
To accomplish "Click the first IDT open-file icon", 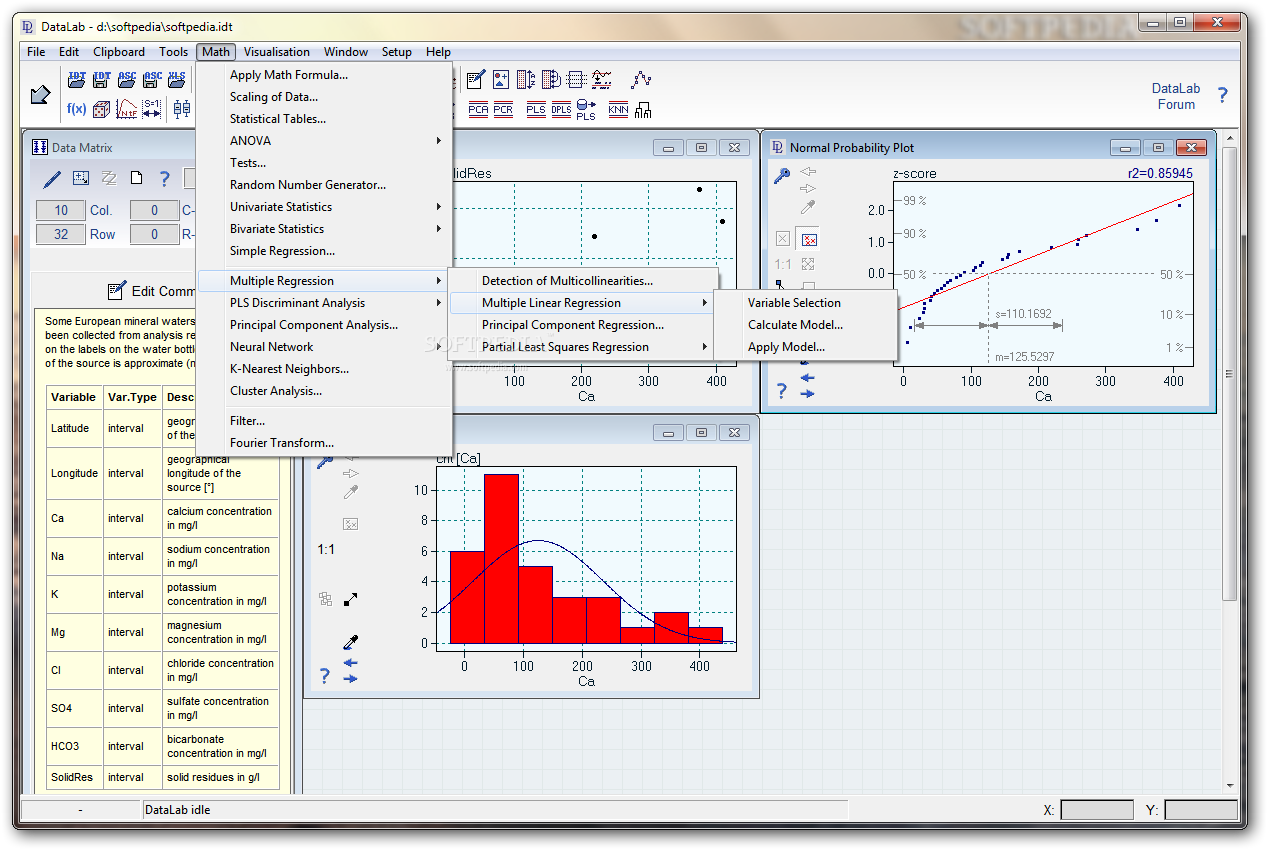I will (76, 79).
